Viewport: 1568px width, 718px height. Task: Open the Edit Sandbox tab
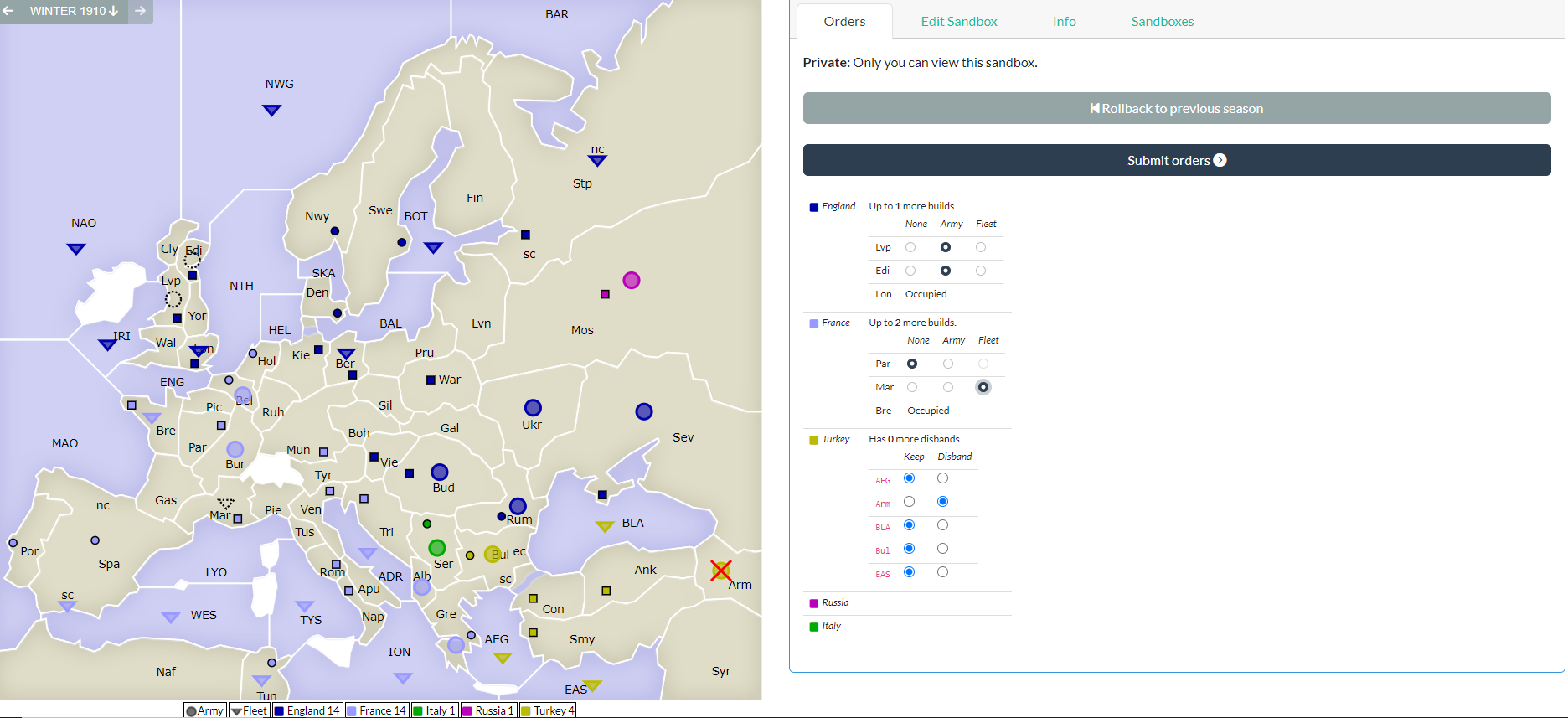959,22
